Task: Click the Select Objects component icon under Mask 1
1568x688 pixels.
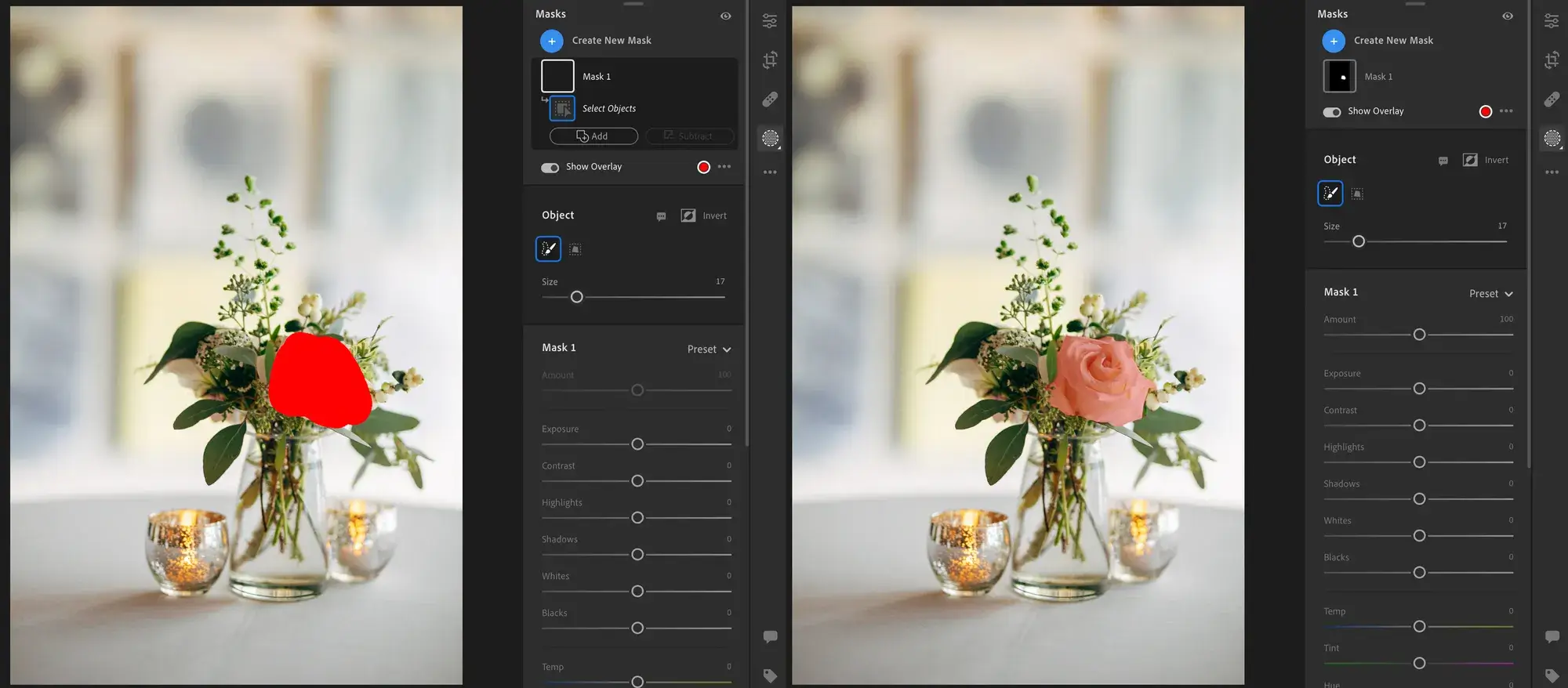Action: [562, 109]
